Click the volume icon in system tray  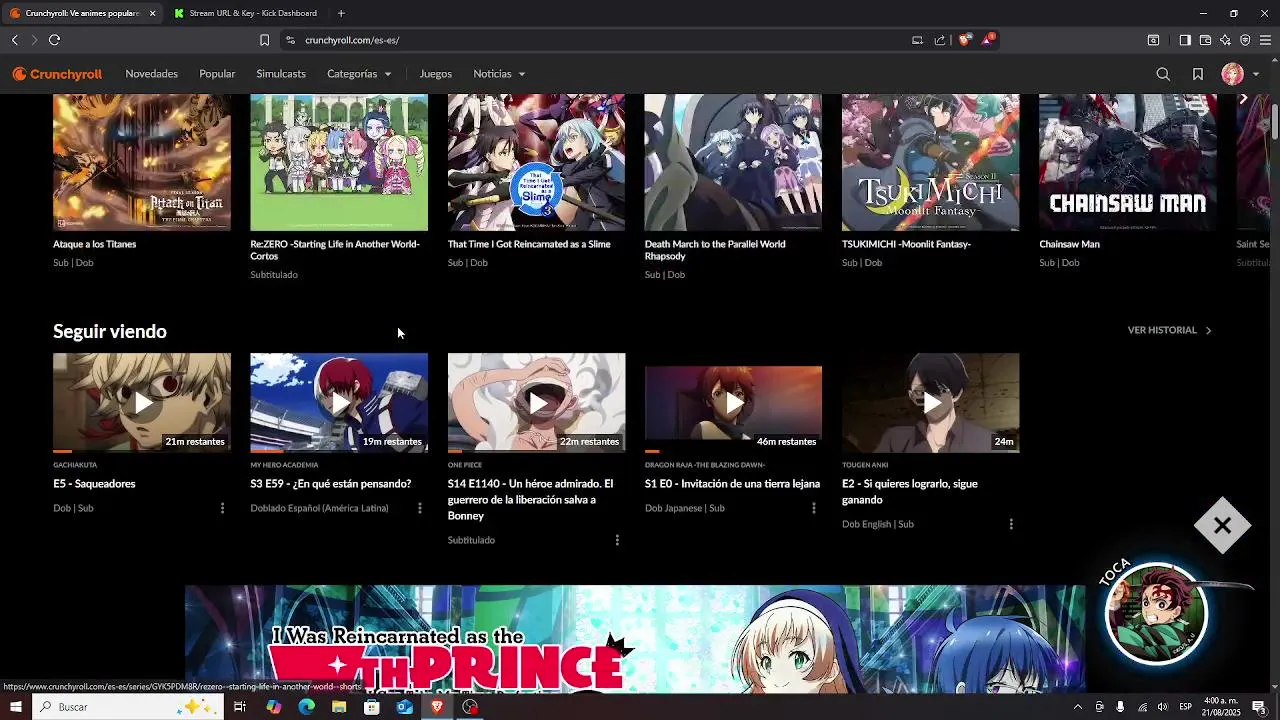[1162, 707]
